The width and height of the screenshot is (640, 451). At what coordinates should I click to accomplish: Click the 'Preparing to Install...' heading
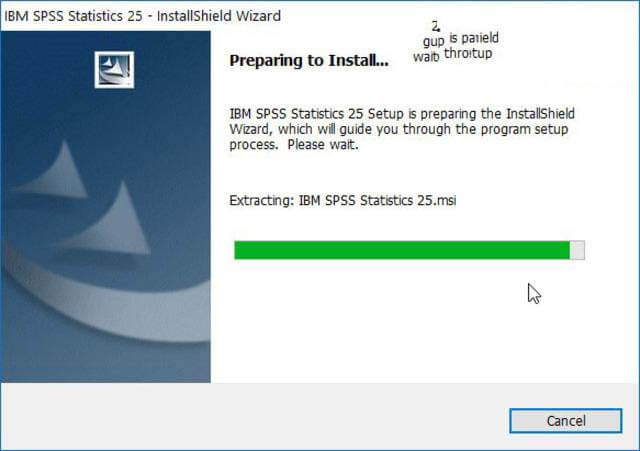309,60
